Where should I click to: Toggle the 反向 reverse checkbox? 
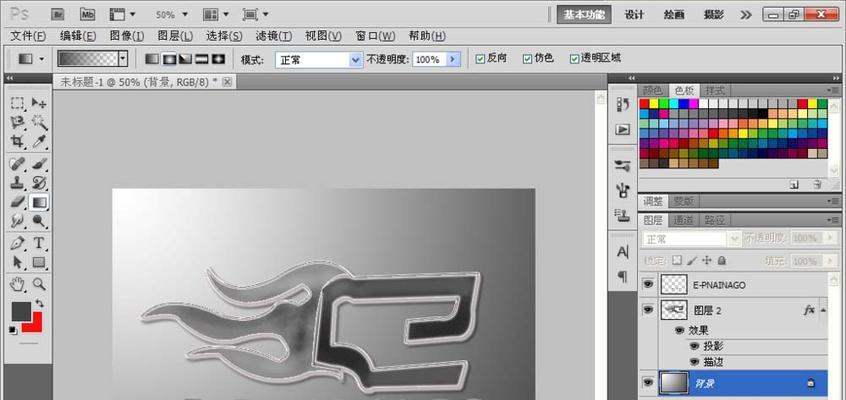[x=480, y=59]
